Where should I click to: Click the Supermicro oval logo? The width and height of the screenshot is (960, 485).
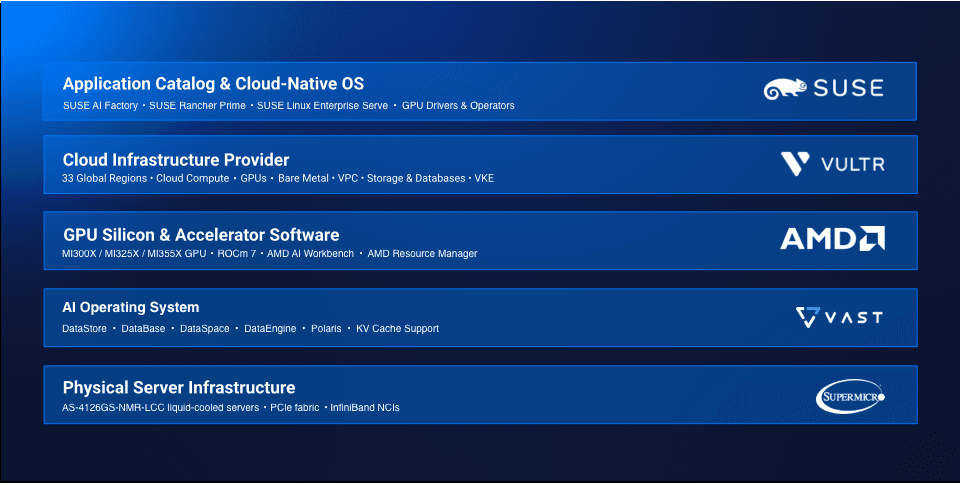[850, 397]
